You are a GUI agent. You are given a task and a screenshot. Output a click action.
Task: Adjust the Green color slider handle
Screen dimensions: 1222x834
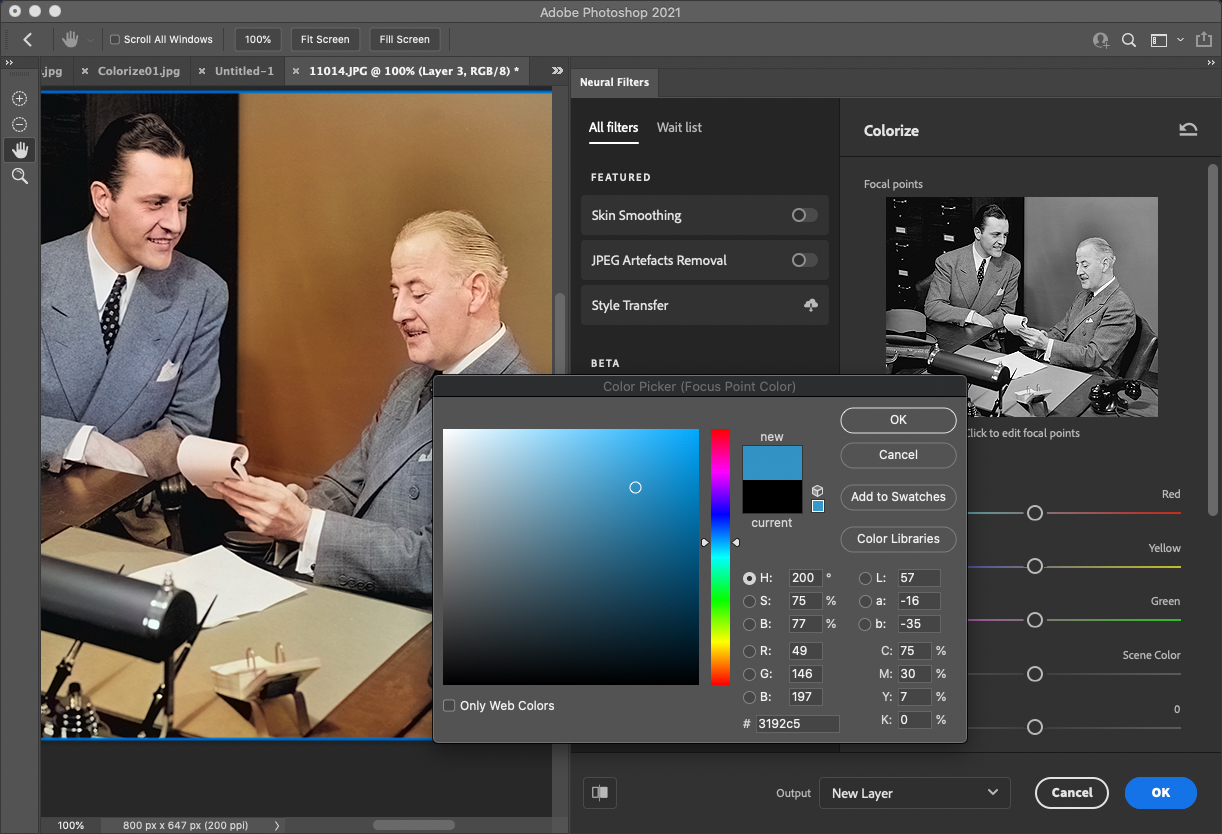coord(1035,620)
